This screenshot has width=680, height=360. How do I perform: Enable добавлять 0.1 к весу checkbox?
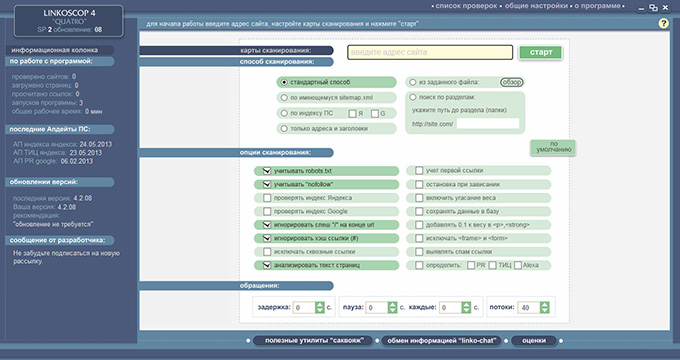pyautogui.click(x=419, y=225)
